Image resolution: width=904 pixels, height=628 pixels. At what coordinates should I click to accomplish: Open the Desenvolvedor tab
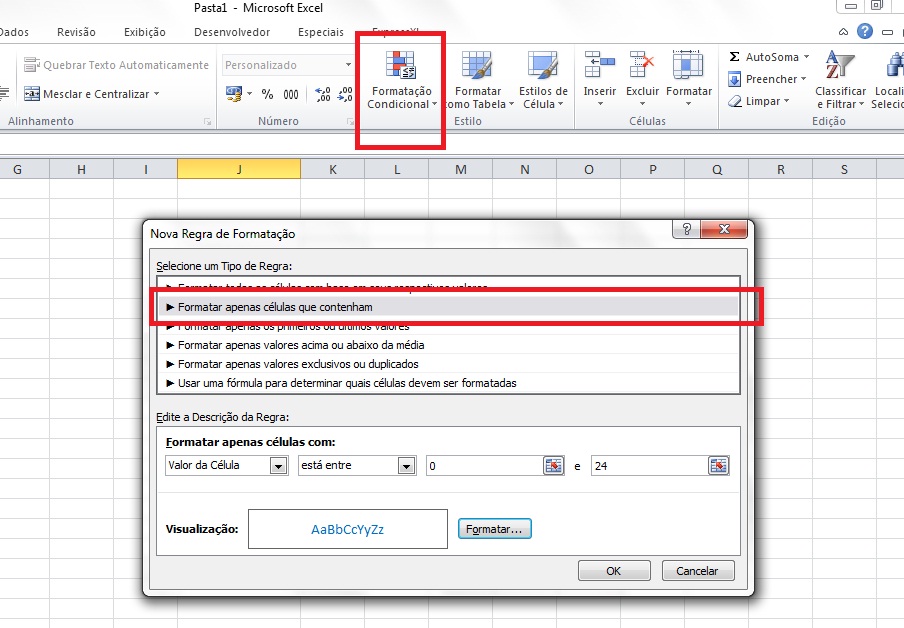pos(232,32)
